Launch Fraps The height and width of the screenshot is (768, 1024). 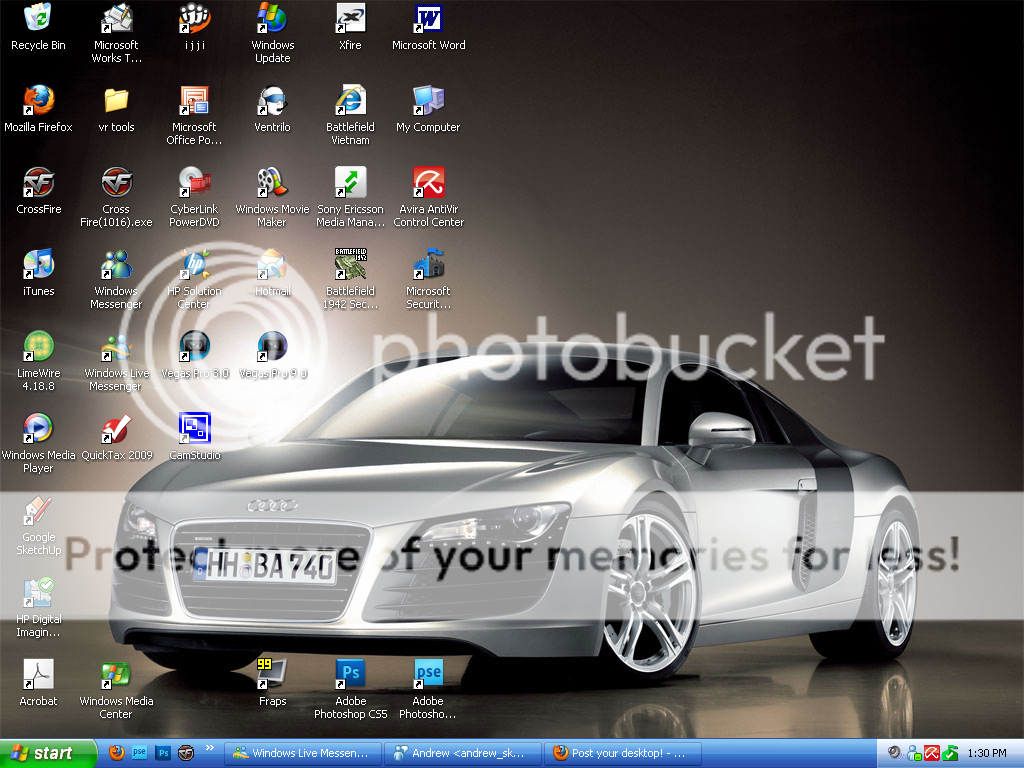(x=271, y=675)
